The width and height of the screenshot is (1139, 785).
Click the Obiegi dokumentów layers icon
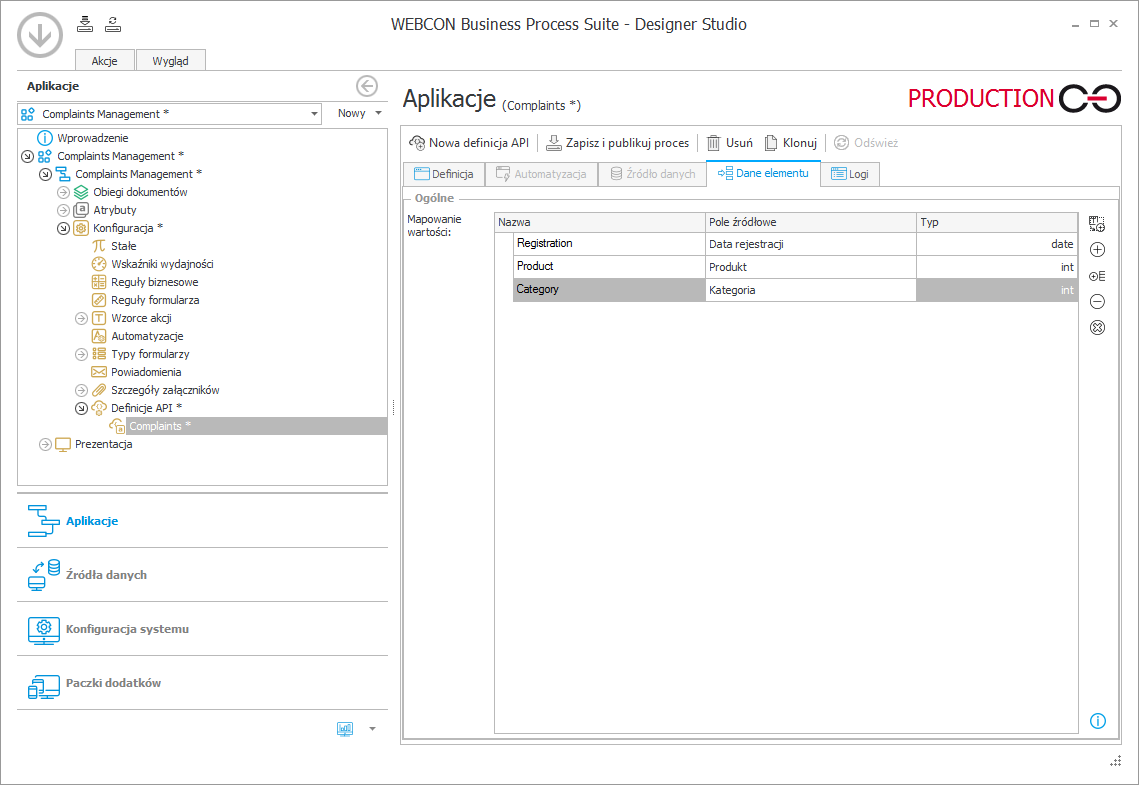pyautogui.click(x=81, y=192)
